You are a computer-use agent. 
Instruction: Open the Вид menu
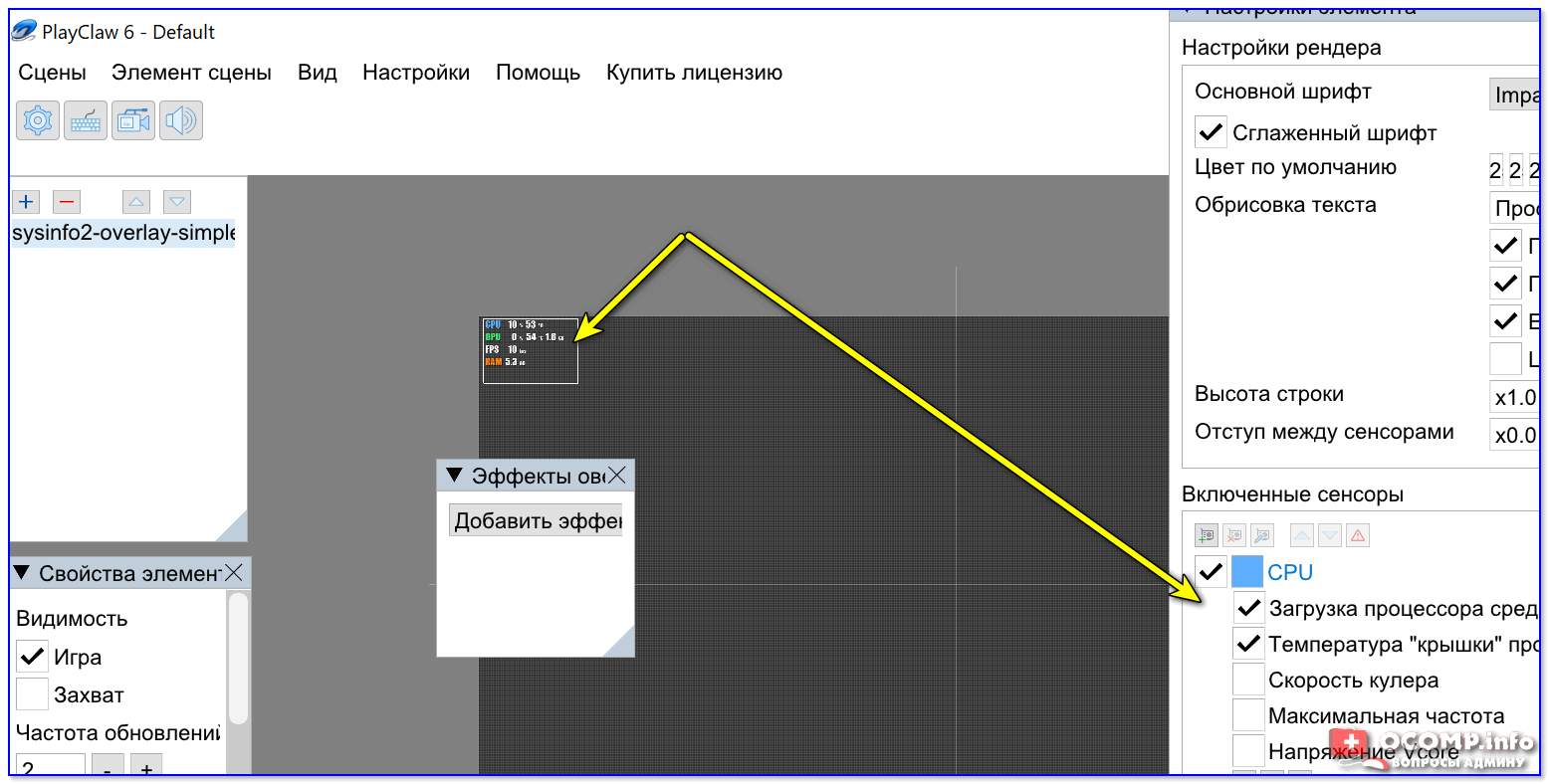click(318, 73)
